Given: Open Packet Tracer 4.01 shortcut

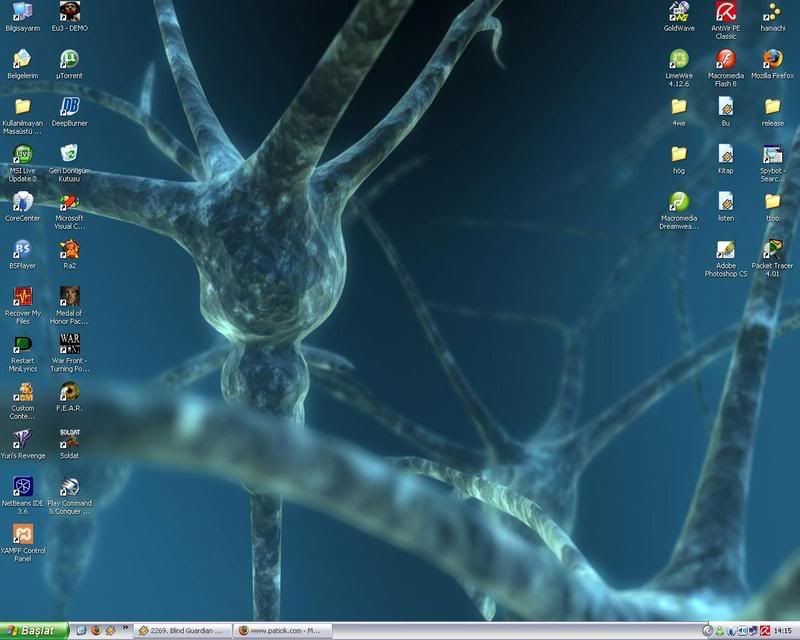Looking at the screenshot, I should [x=772, y=258].
